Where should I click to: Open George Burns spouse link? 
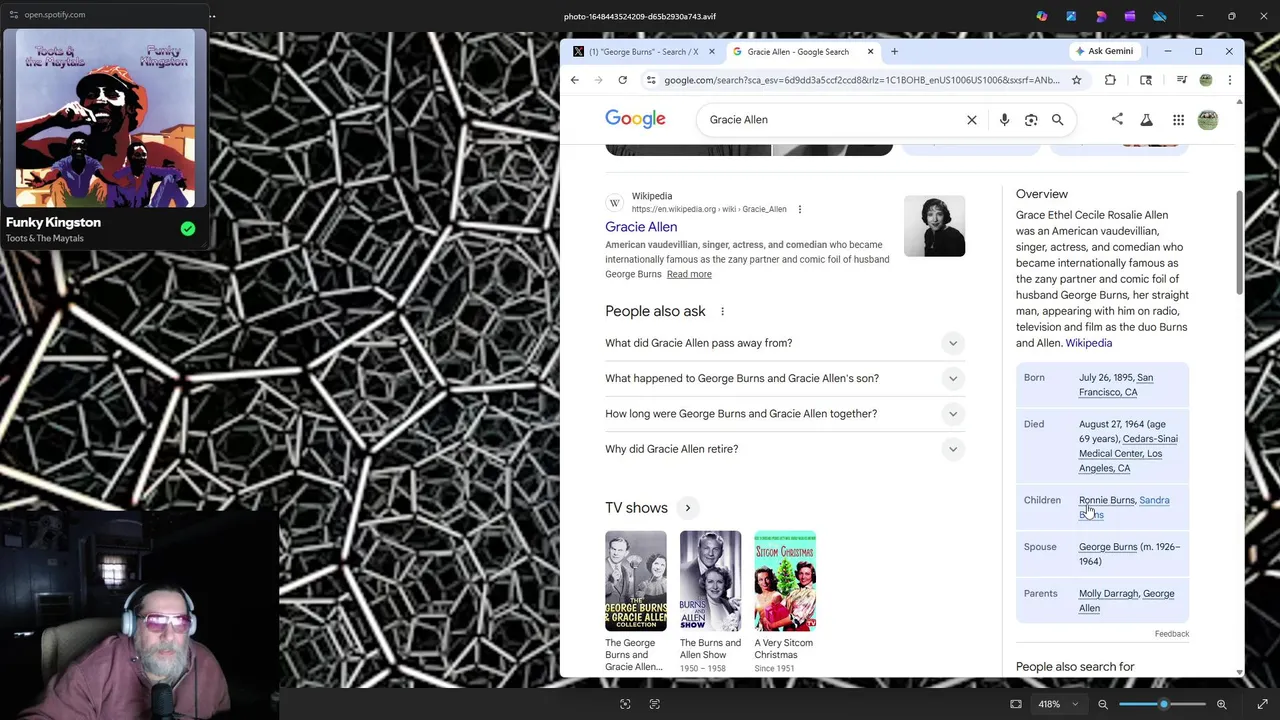(x=1108, y=547)
